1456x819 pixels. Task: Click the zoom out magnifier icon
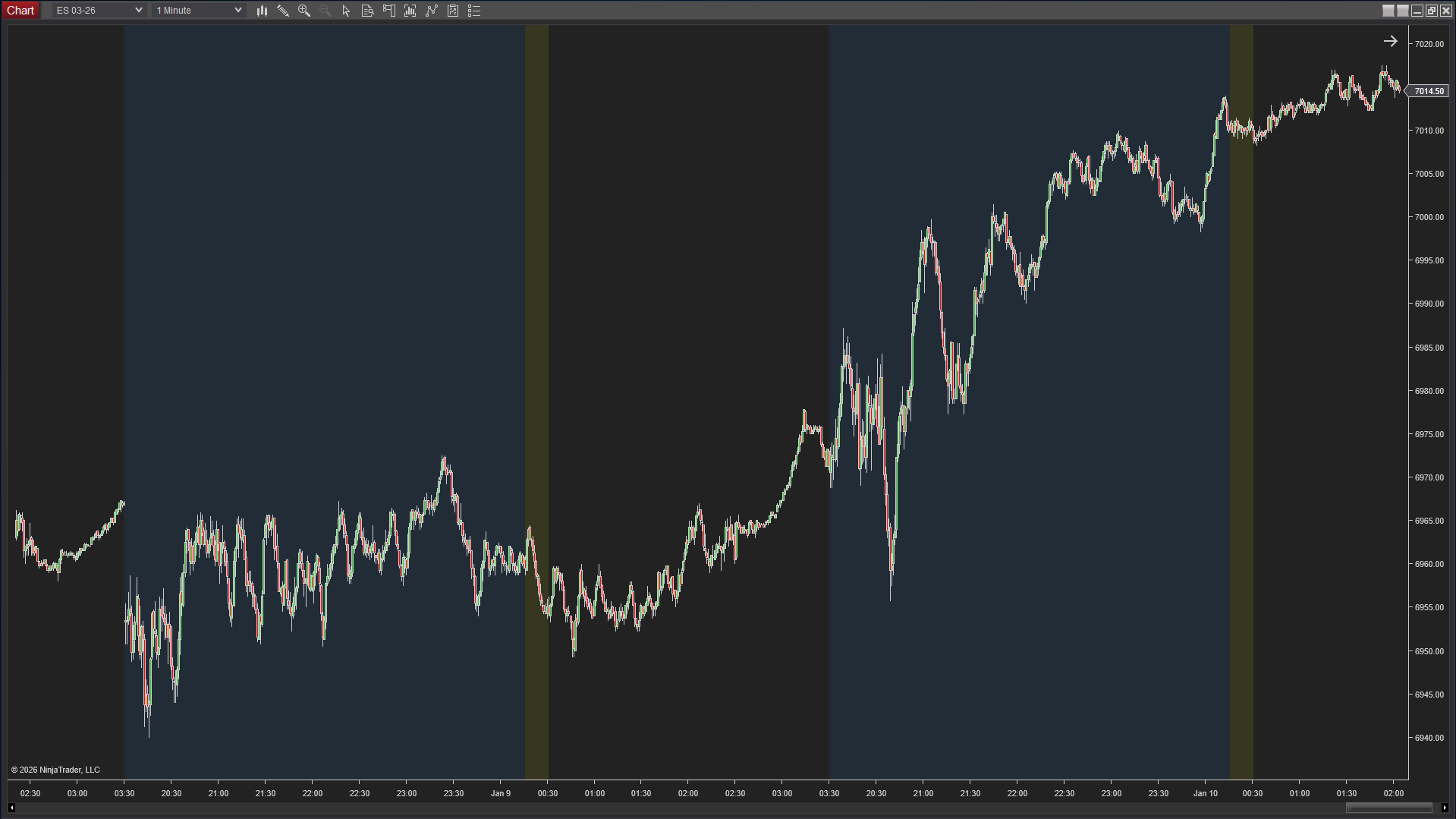325,11
